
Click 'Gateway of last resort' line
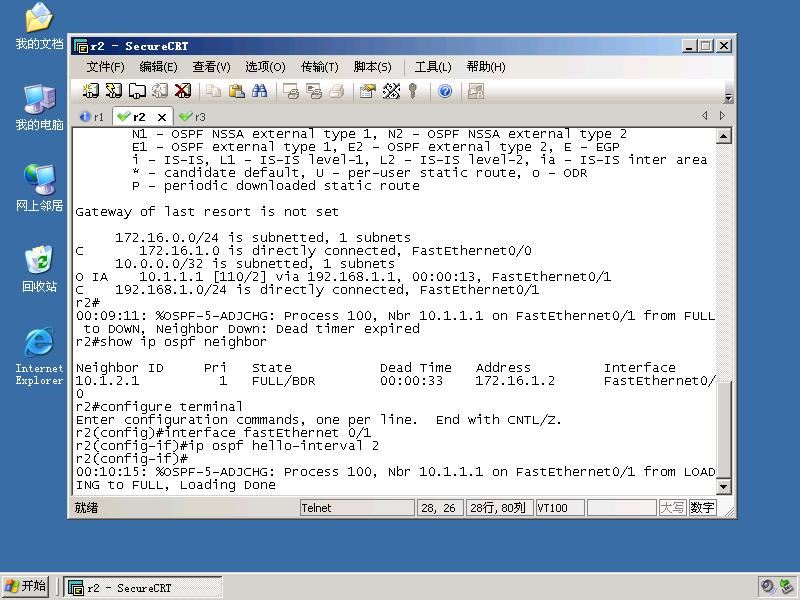[207, 212]
